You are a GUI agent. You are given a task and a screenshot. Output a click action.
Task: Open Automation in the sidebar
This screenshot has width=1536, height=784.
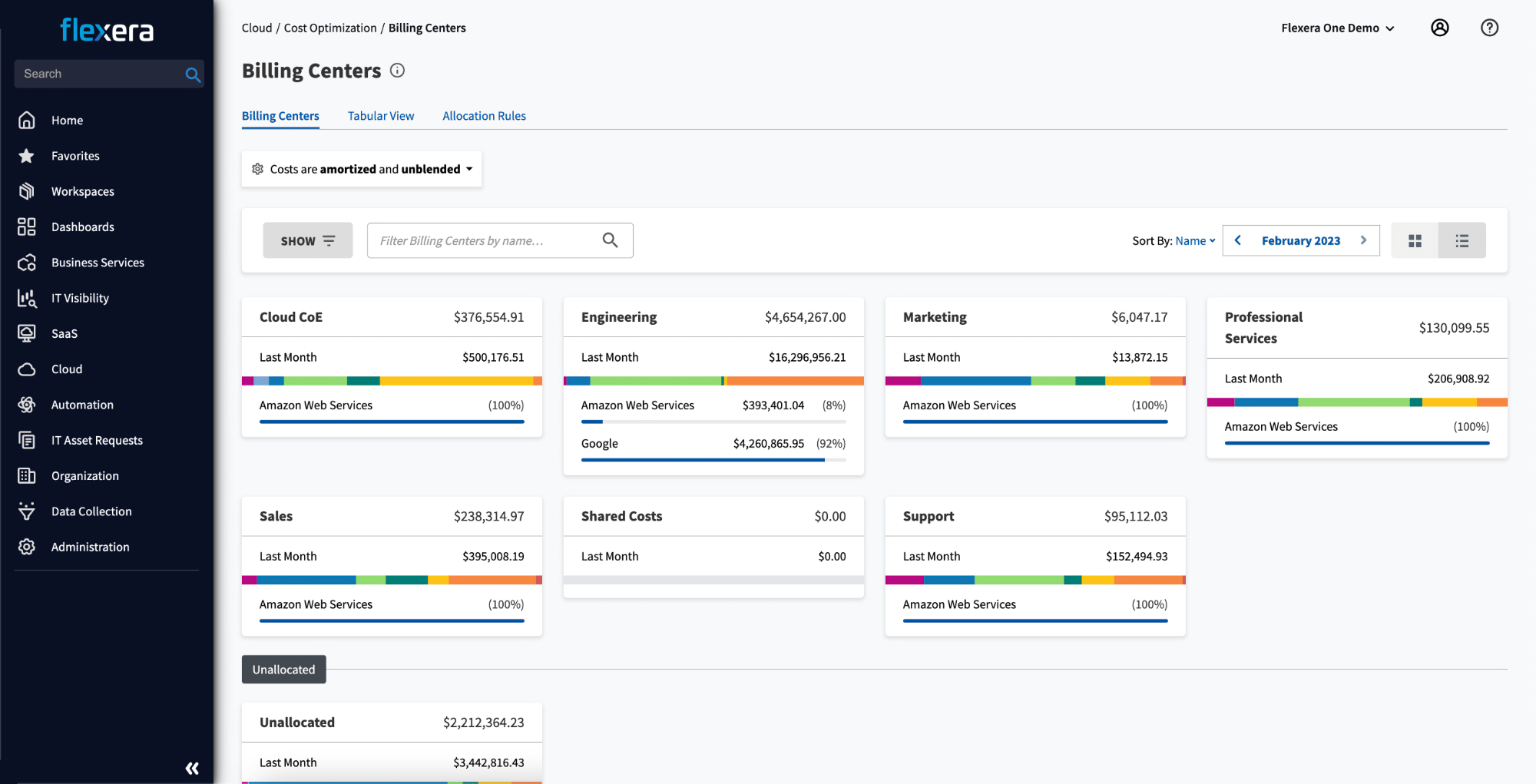pos(82,405)
